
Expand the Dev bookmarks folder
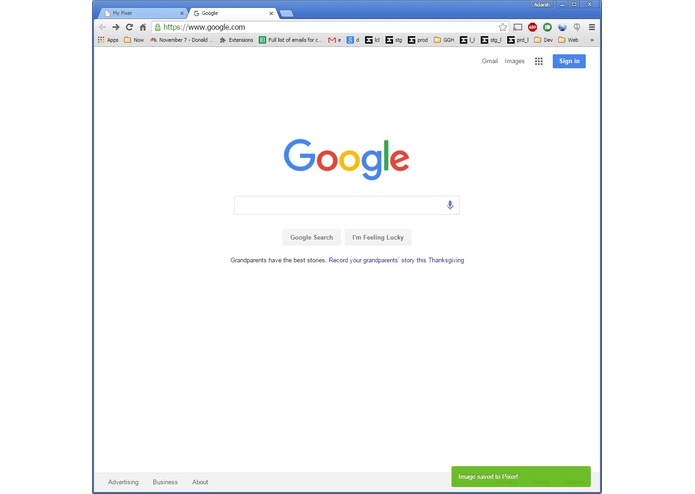543,40
